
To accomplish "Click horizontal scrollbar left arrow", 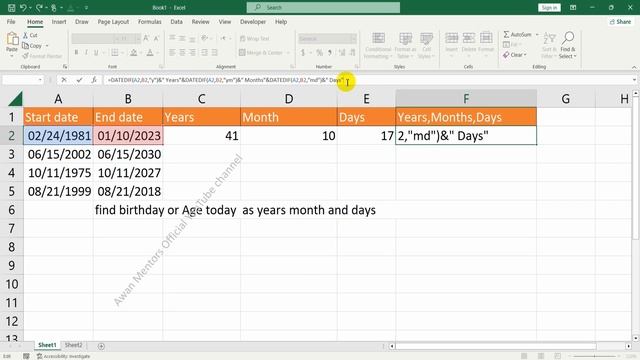I will (x=392, y=346).
